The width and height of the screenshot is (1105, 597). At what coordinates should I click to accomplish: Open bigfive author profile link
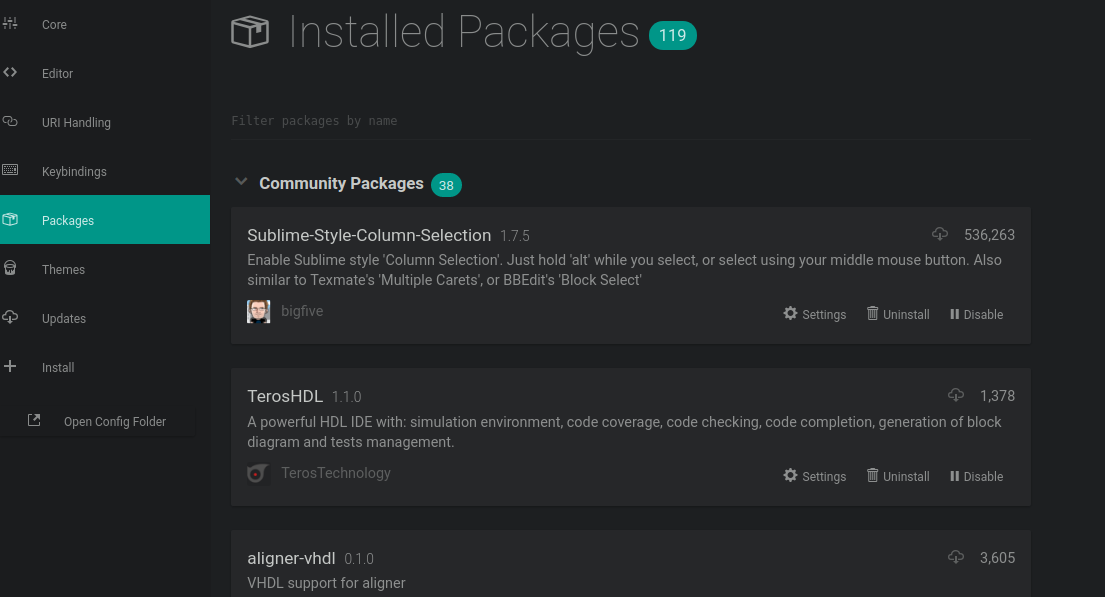pyautogui.click(x=302, y=311)
